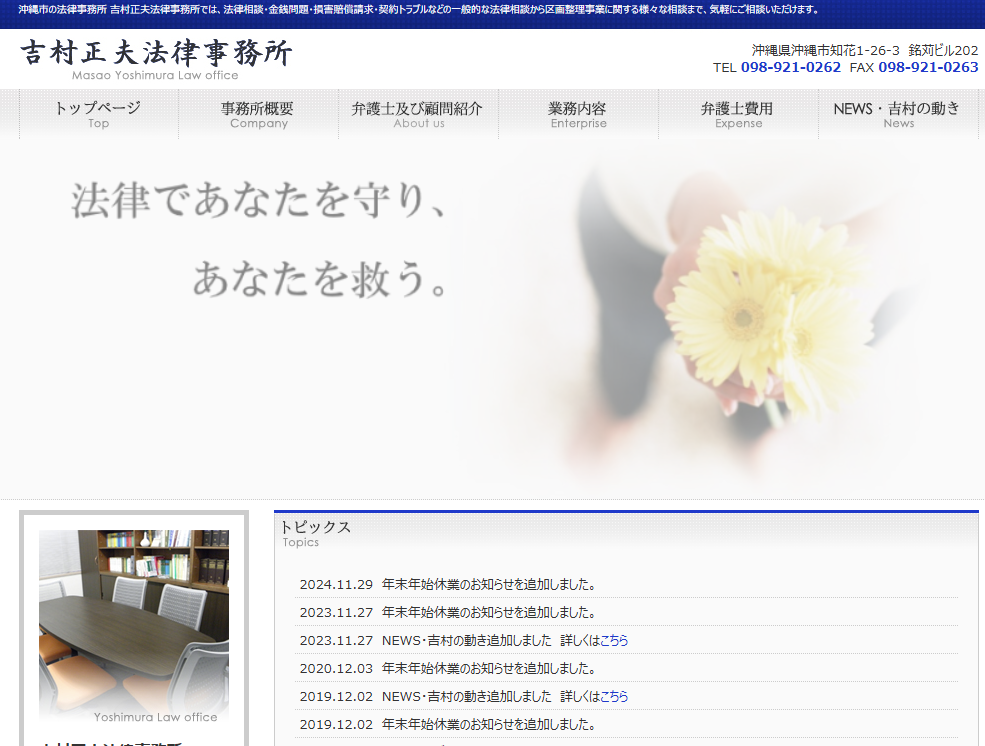985x746 pixels.
Task: Select the 業務内容 (Enterprise) menu item
Action: click(578, 115)
